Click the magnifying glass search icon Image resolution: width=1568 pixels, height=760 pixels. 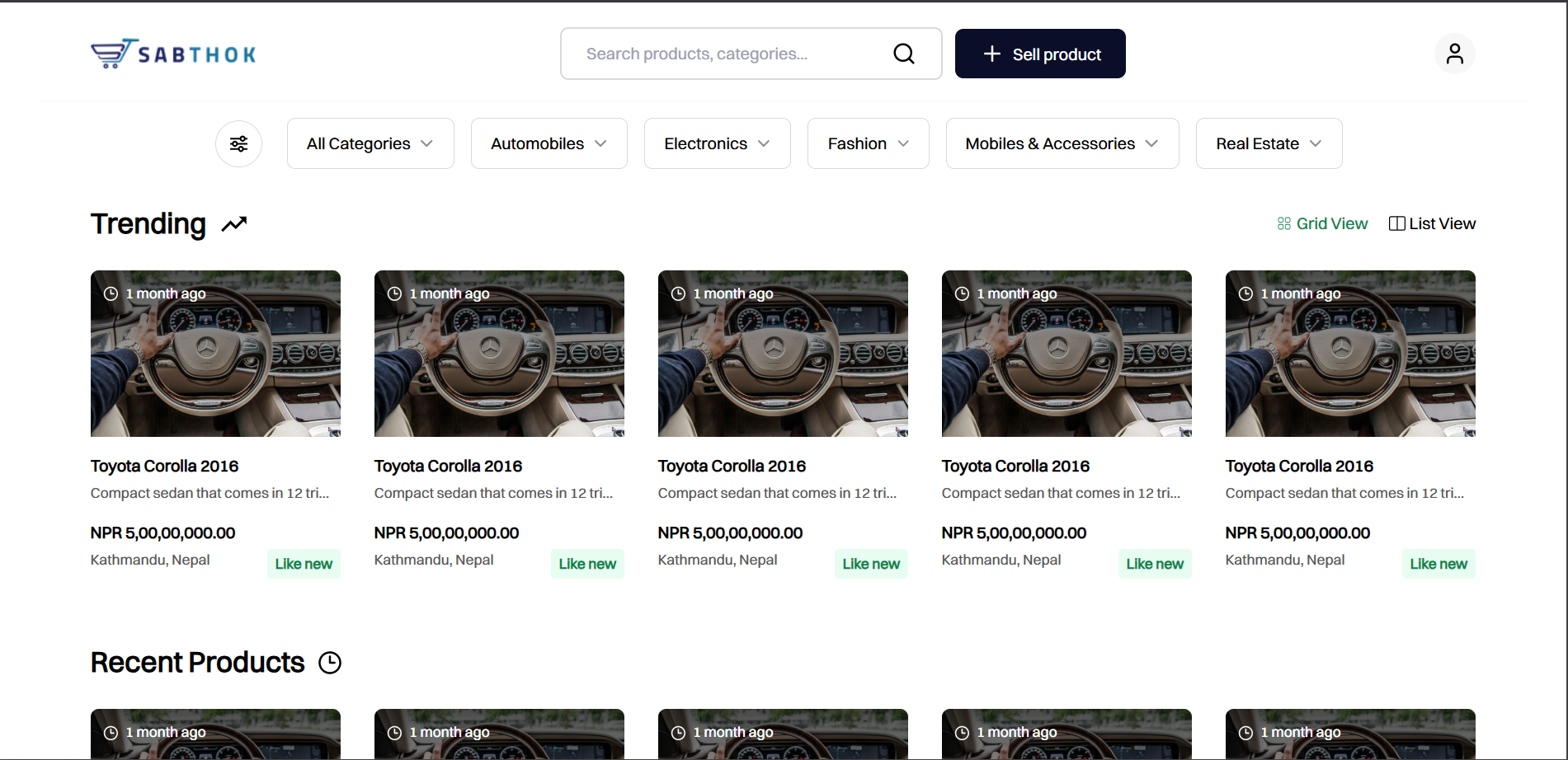(x=904, y=54)
